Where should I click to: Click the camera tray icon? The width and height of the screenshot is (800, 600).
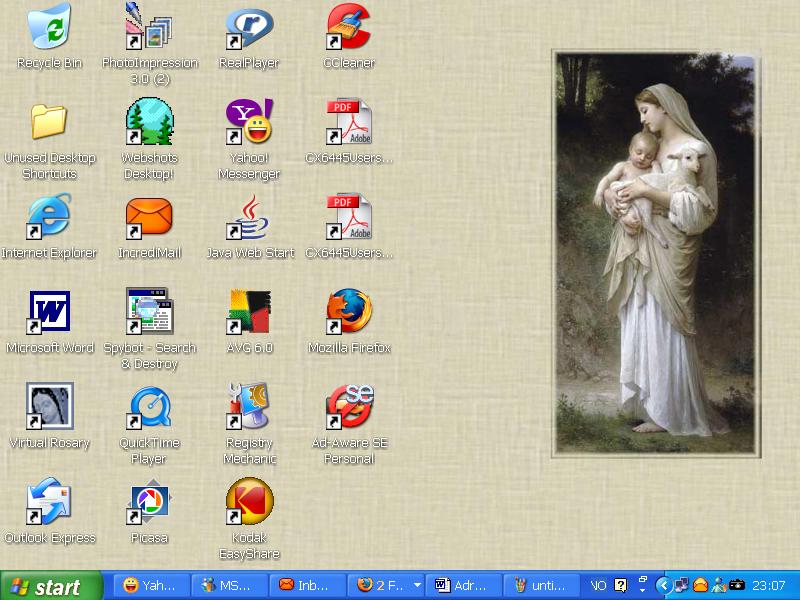(x=737, y=585)
